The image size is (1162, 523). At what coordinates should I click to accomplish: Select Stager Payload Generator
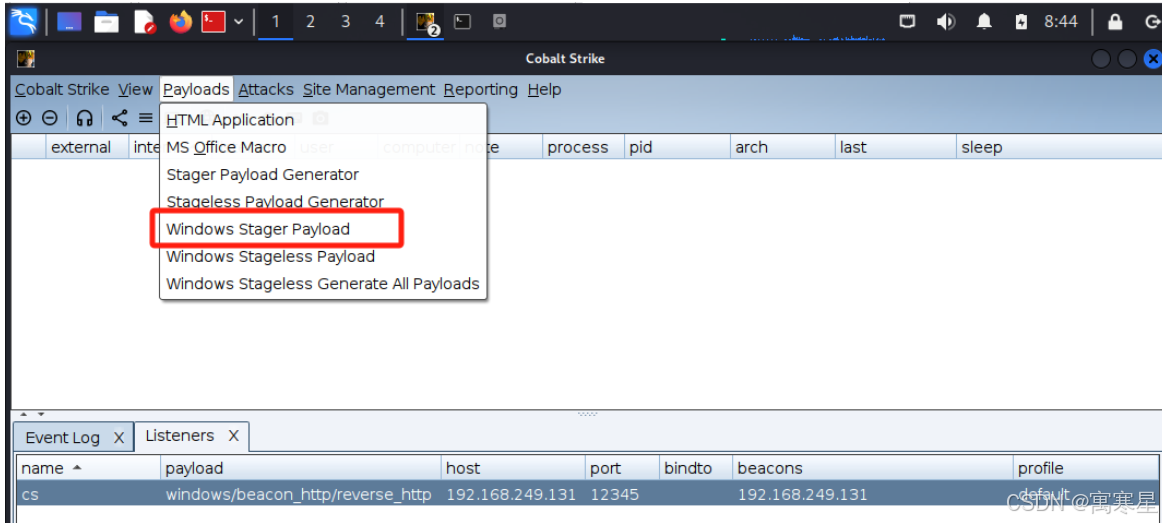[x=323, y=175]
